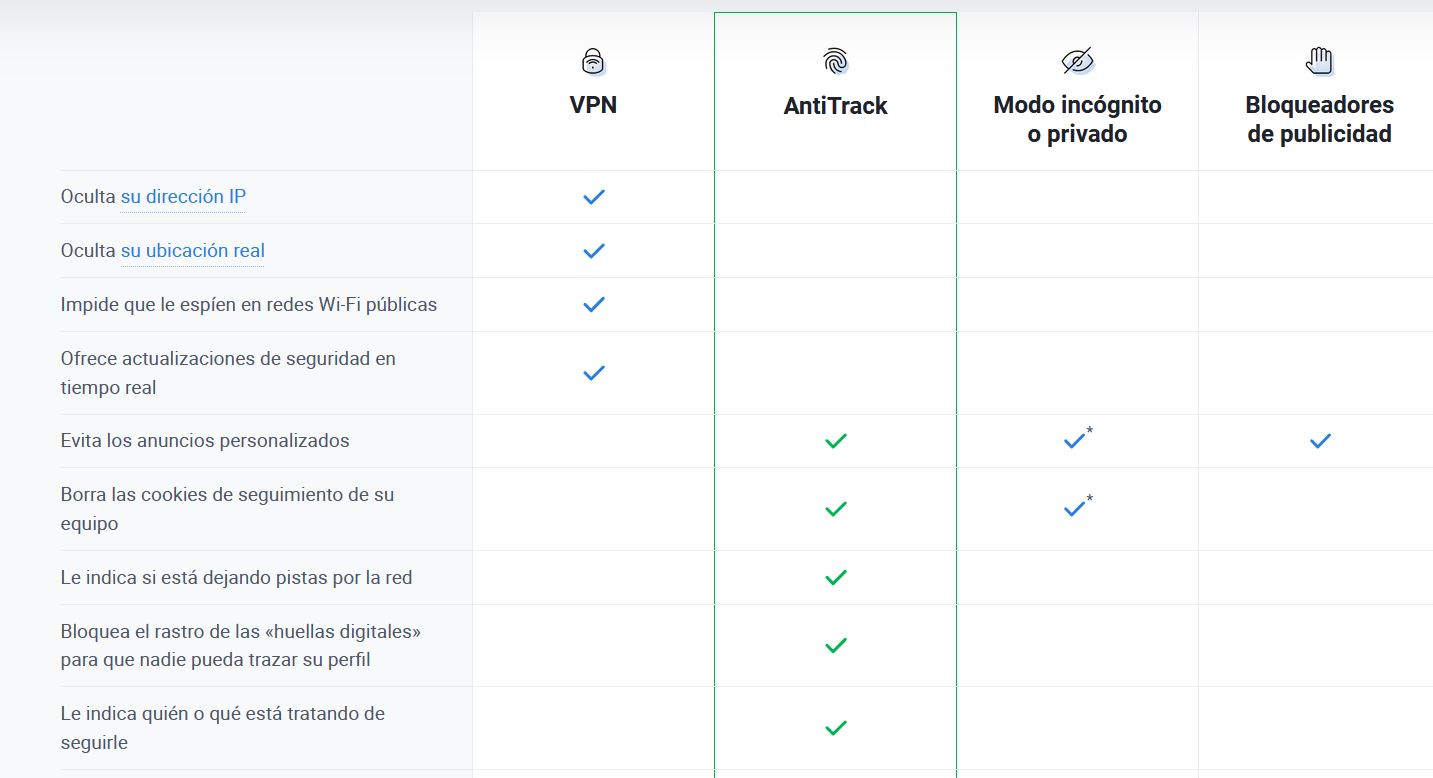Viewport: 1433px width, 778px height.
Task: Click the VPN checkmark for public Wi-Fi spying
Action: point(593,304)
